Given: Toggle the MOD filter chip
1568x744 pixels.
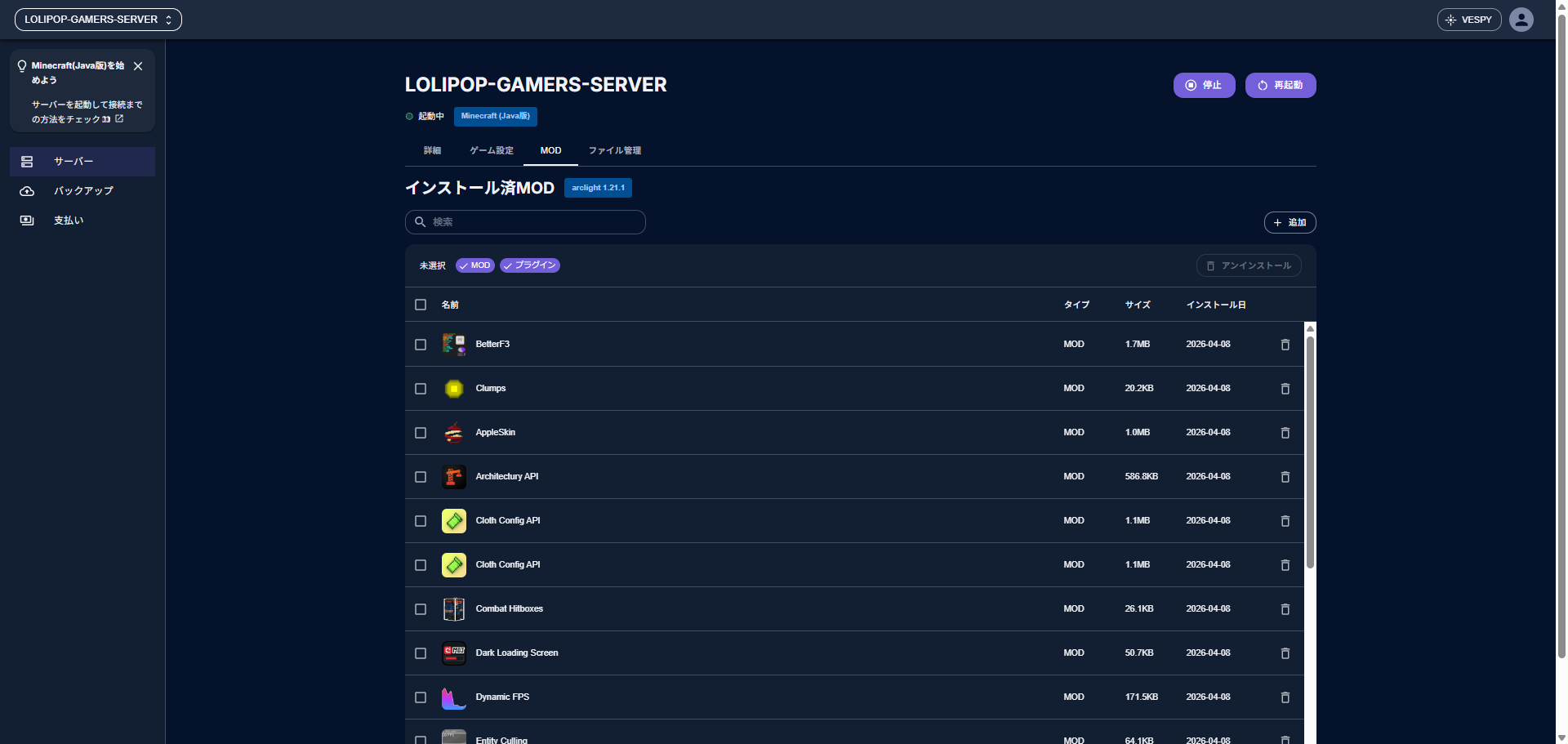Looking at the screenshot, I should coord(474,265).
